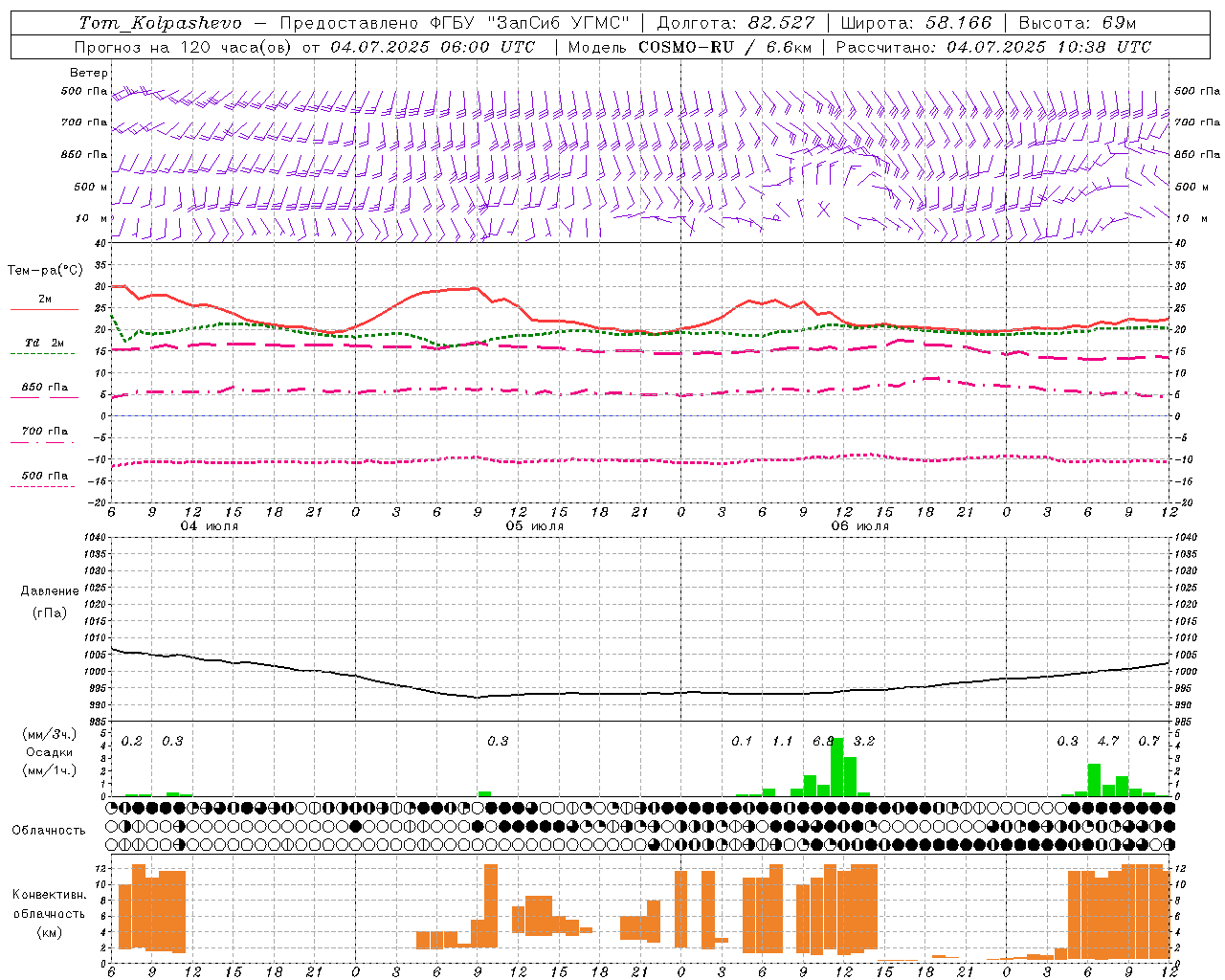Image resolution: width=1225 pixels, height=980 pixels.
Task: Click the Осадки precipitation label
Action: coord(50,752)
